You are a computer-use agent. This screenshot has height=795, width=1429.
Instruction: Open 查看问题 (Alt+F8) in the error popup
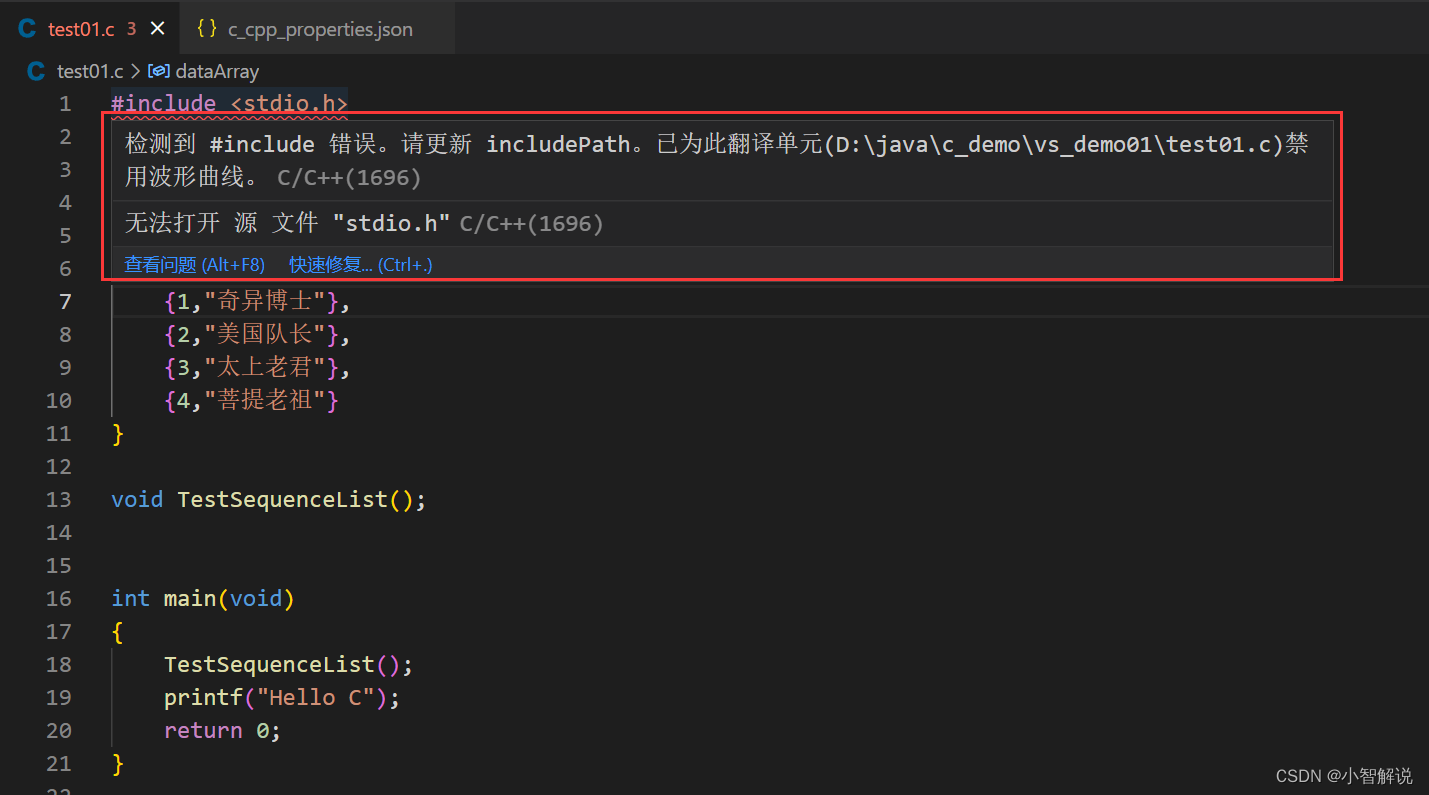coord(195,263)
